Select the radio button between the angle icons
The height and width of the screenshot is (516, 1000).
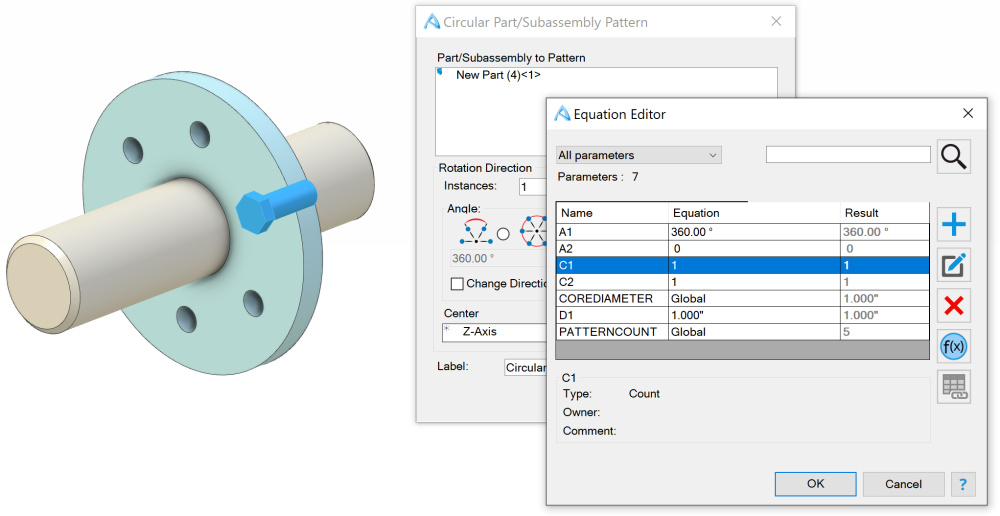pyautogui.click(x=503, y=234)
